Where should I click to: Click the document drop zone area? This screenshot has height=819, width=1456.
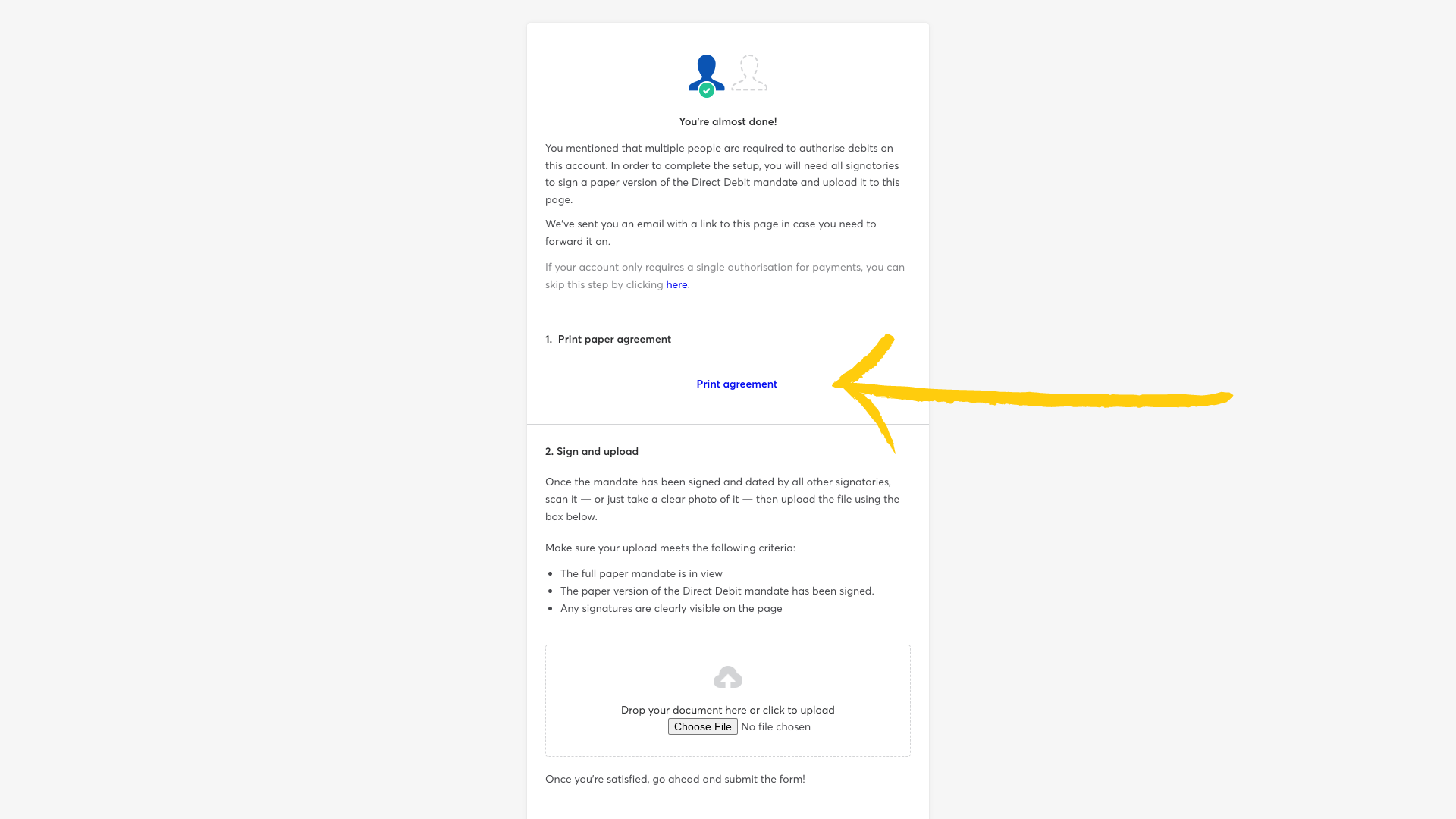click(728, 700)
